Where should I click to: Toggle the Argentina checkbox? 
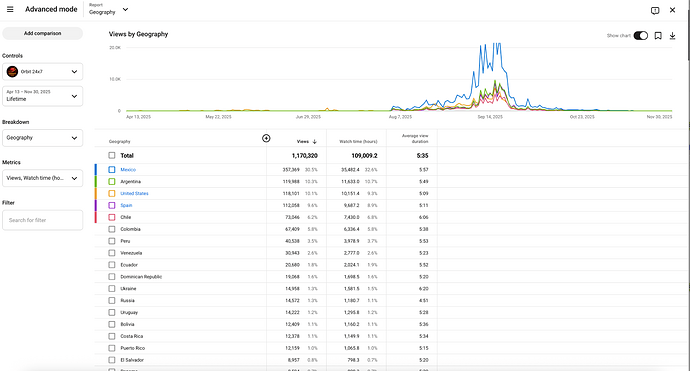click(112, 181)
